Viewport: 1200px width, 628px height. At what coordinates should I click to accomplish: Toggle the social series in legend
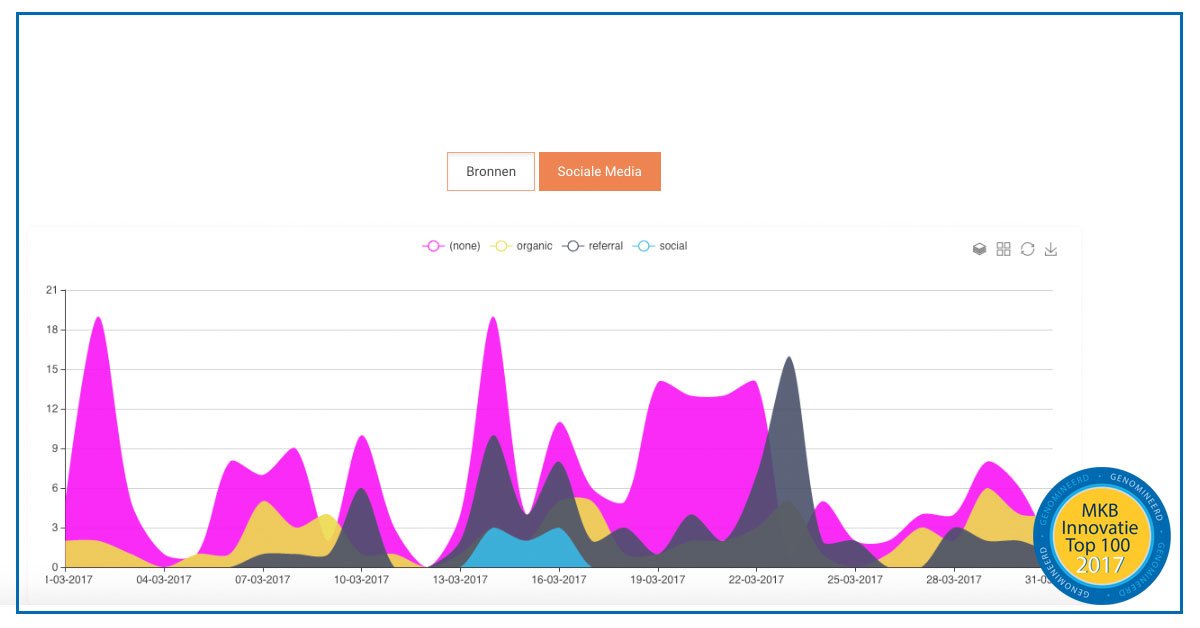click(661, 246)
